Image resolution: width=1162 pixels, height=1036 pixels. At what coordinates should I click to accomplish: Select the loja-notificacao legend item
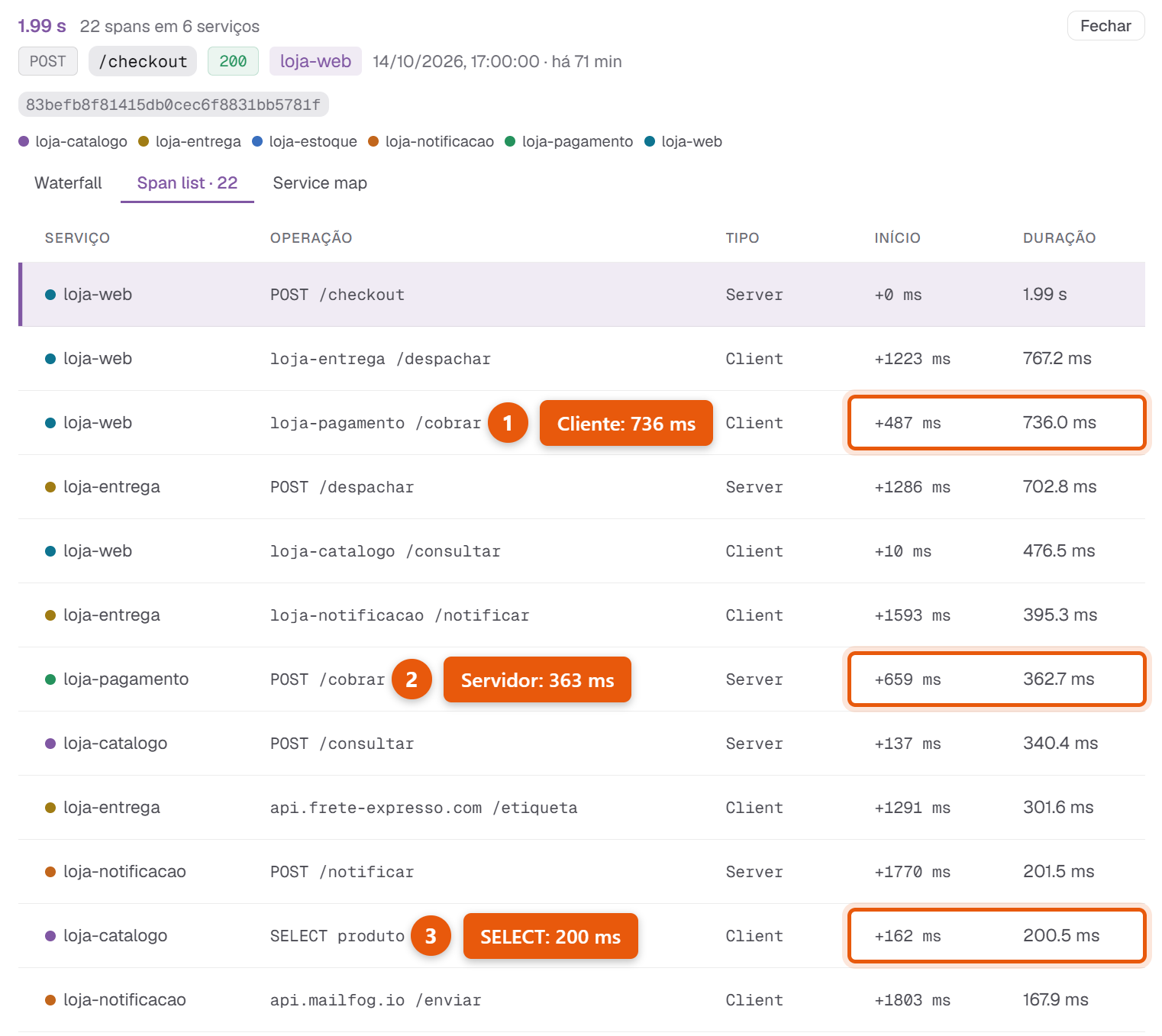coord(431,141)
